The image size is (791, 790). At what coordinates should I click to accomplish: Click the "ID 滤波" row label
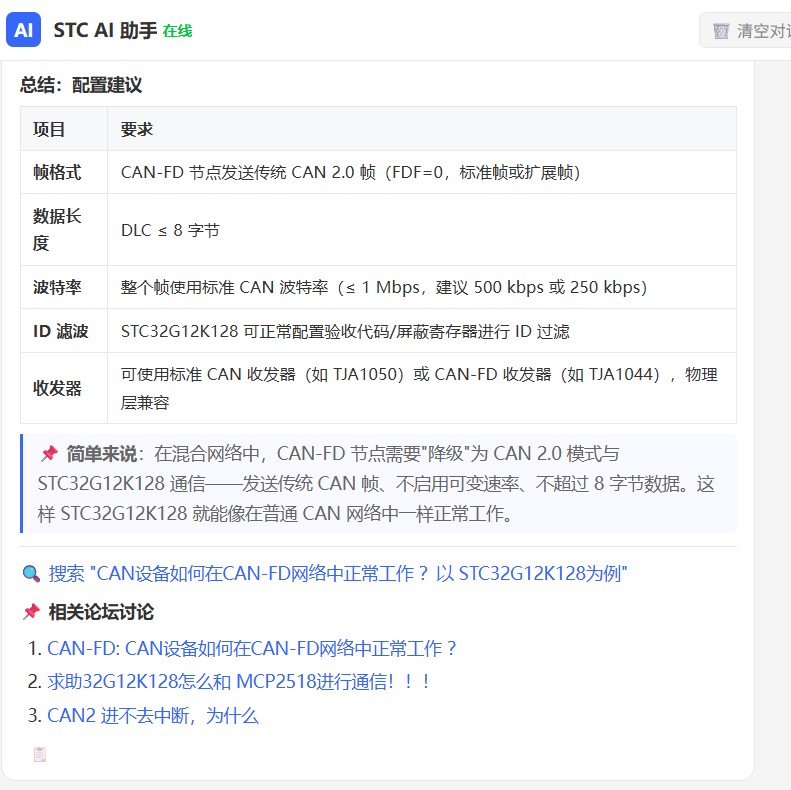[61, 331]
